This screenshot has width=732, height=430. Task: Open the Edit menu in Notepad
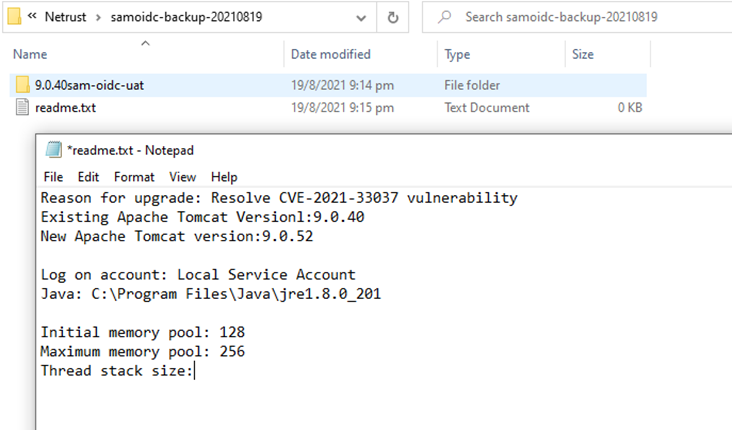coord(88,177)
